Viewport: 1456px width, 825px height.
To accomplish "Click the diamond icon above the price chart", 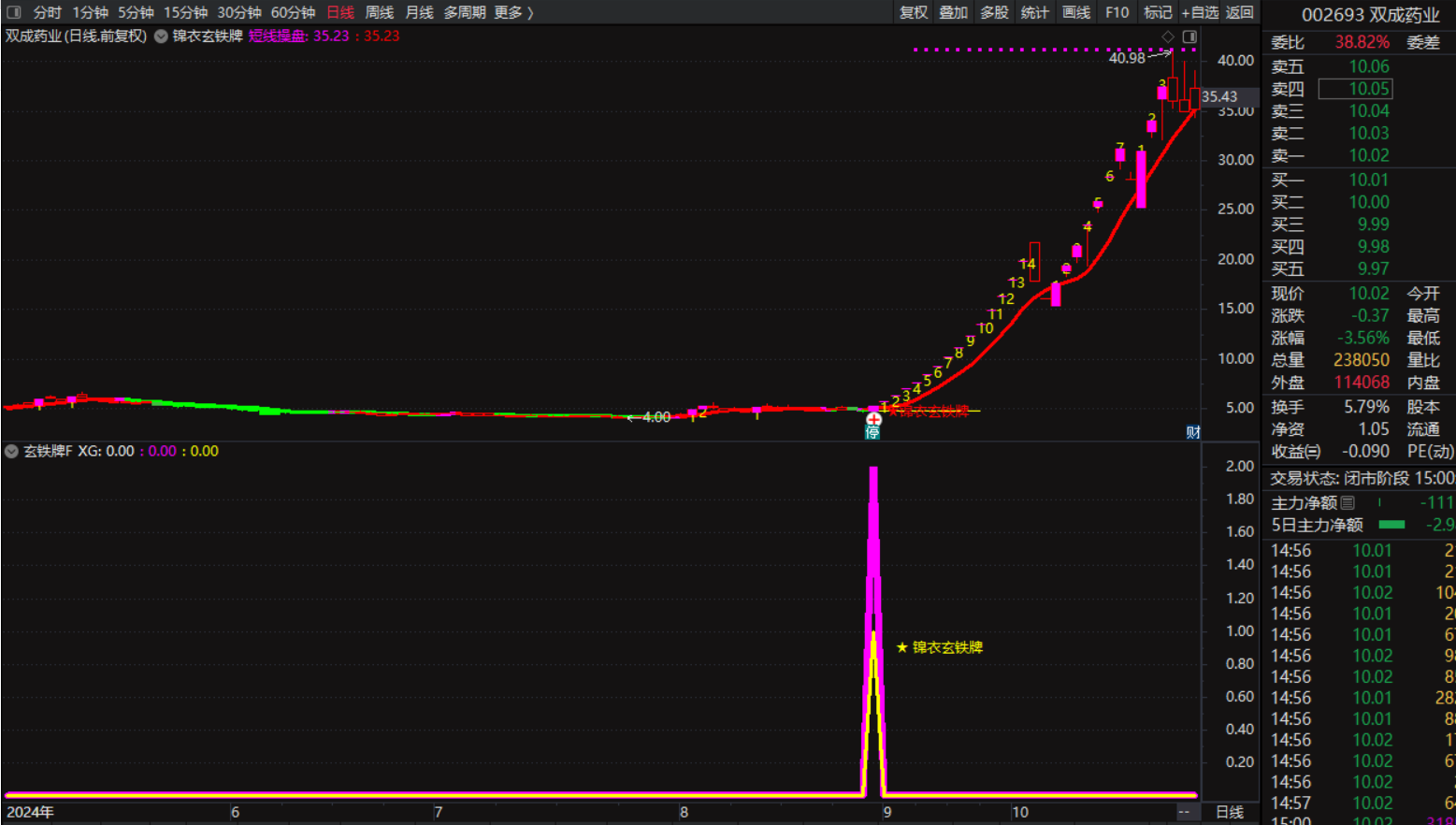I will click(x=1168, y=36).
